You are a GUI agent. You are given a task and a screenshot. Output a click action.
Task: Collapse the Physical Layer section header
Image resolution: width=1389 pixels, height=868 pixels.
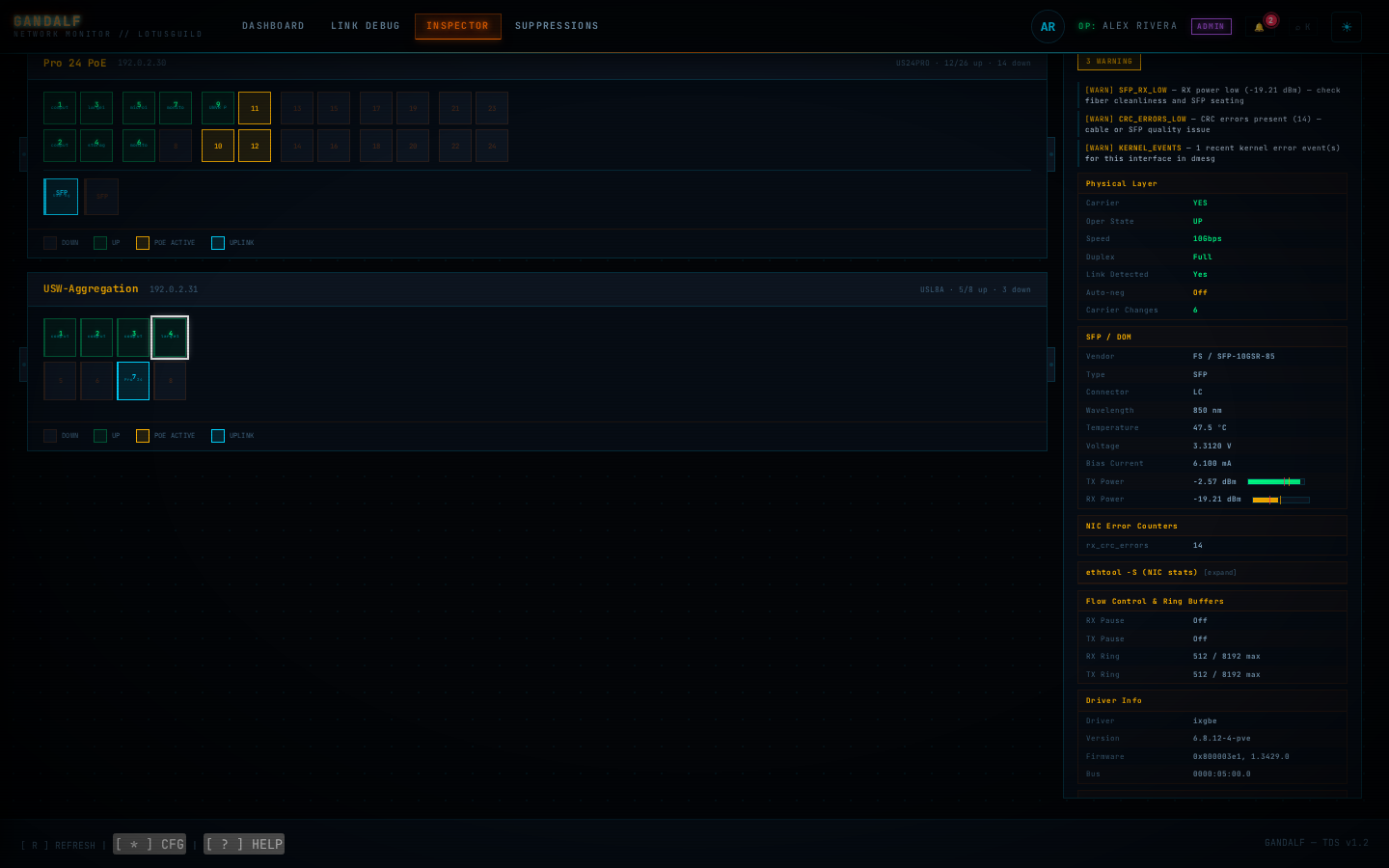1212,183
